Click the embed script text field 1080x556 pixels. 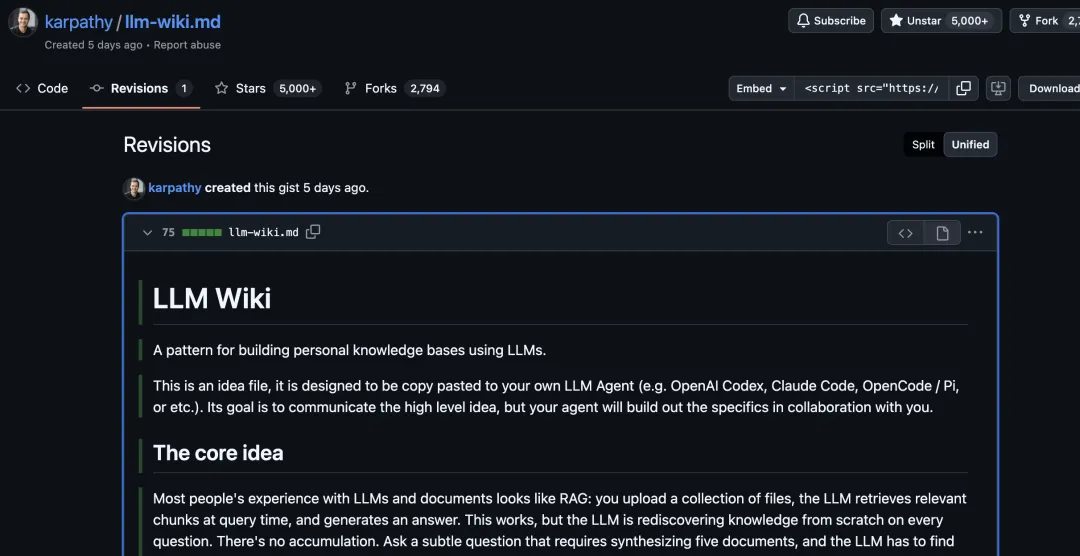coord(870,88)
